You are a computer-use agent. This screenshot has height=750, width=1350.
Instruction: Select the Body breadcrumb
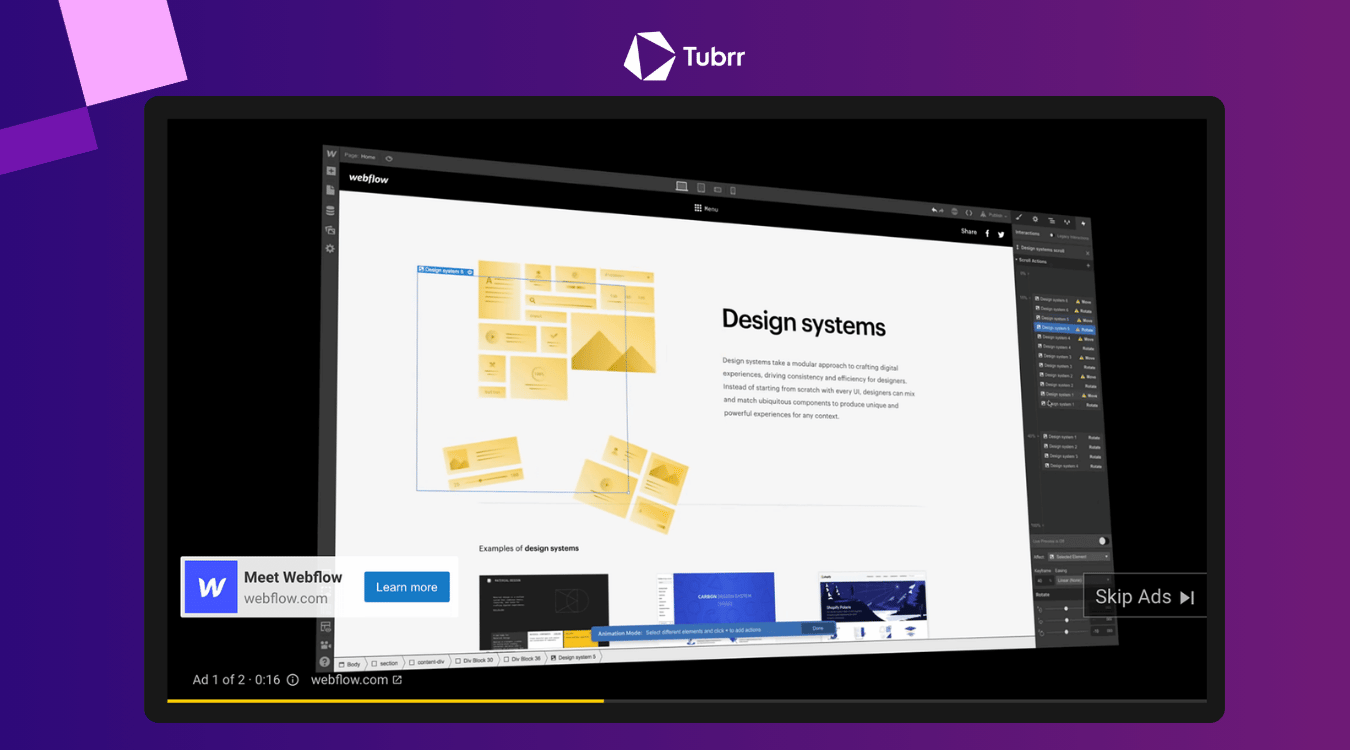pos(349,664)
